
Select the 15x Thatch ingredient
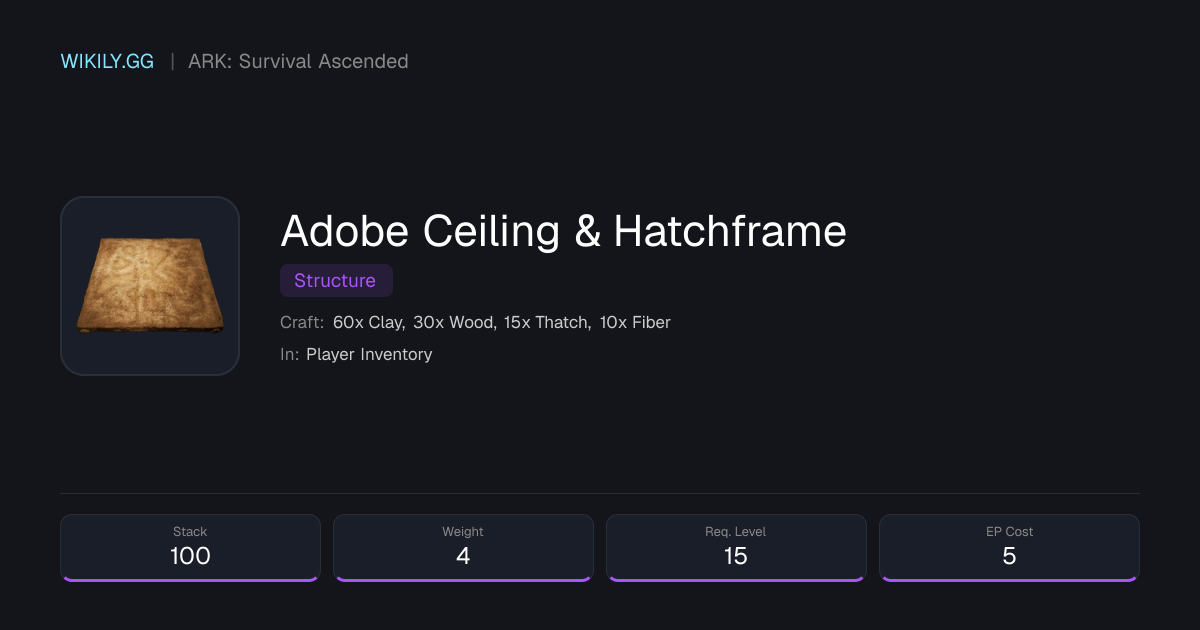[x=548, y=322]
